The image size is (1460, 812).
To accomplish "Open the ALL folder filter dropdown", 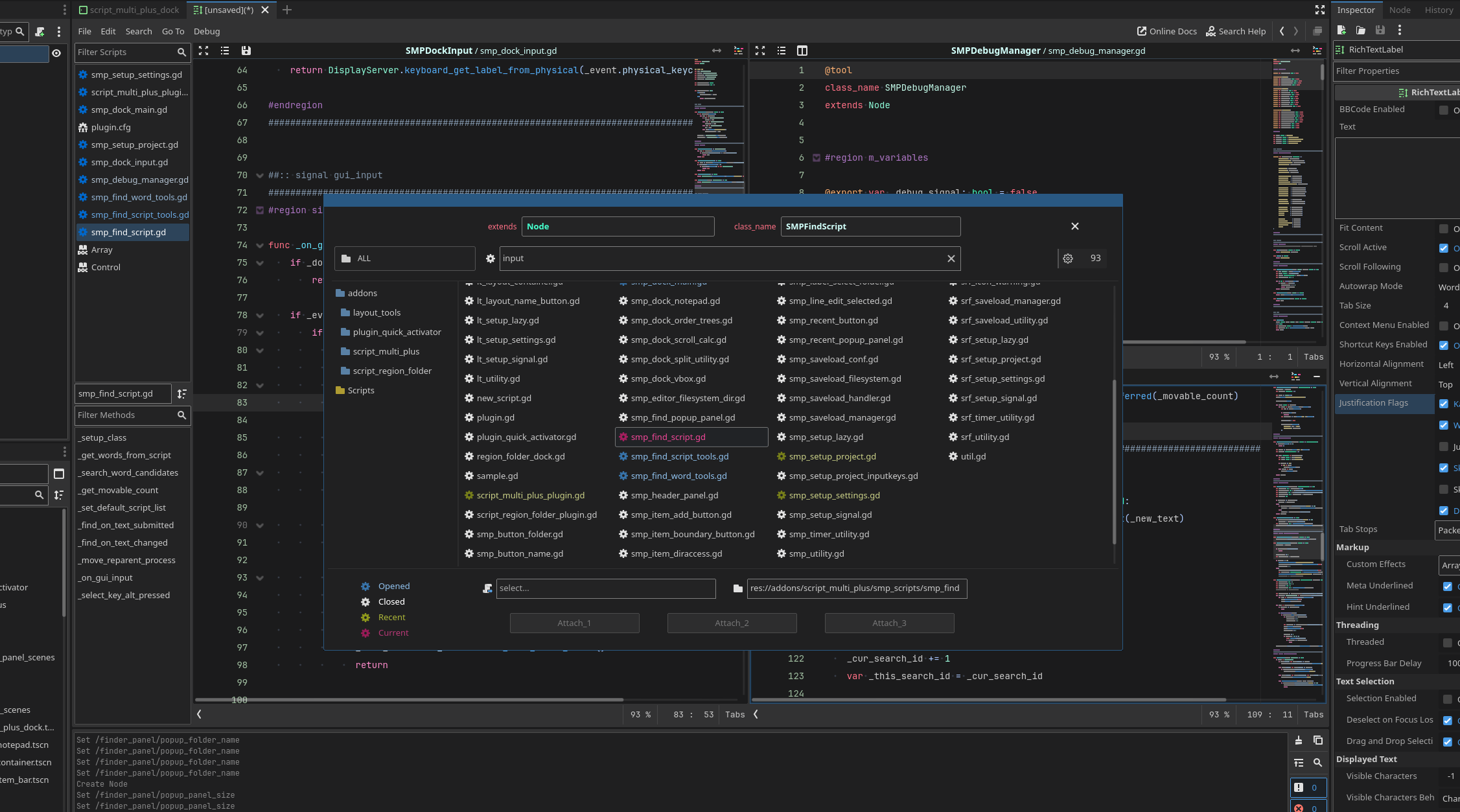I will [404, 259].
